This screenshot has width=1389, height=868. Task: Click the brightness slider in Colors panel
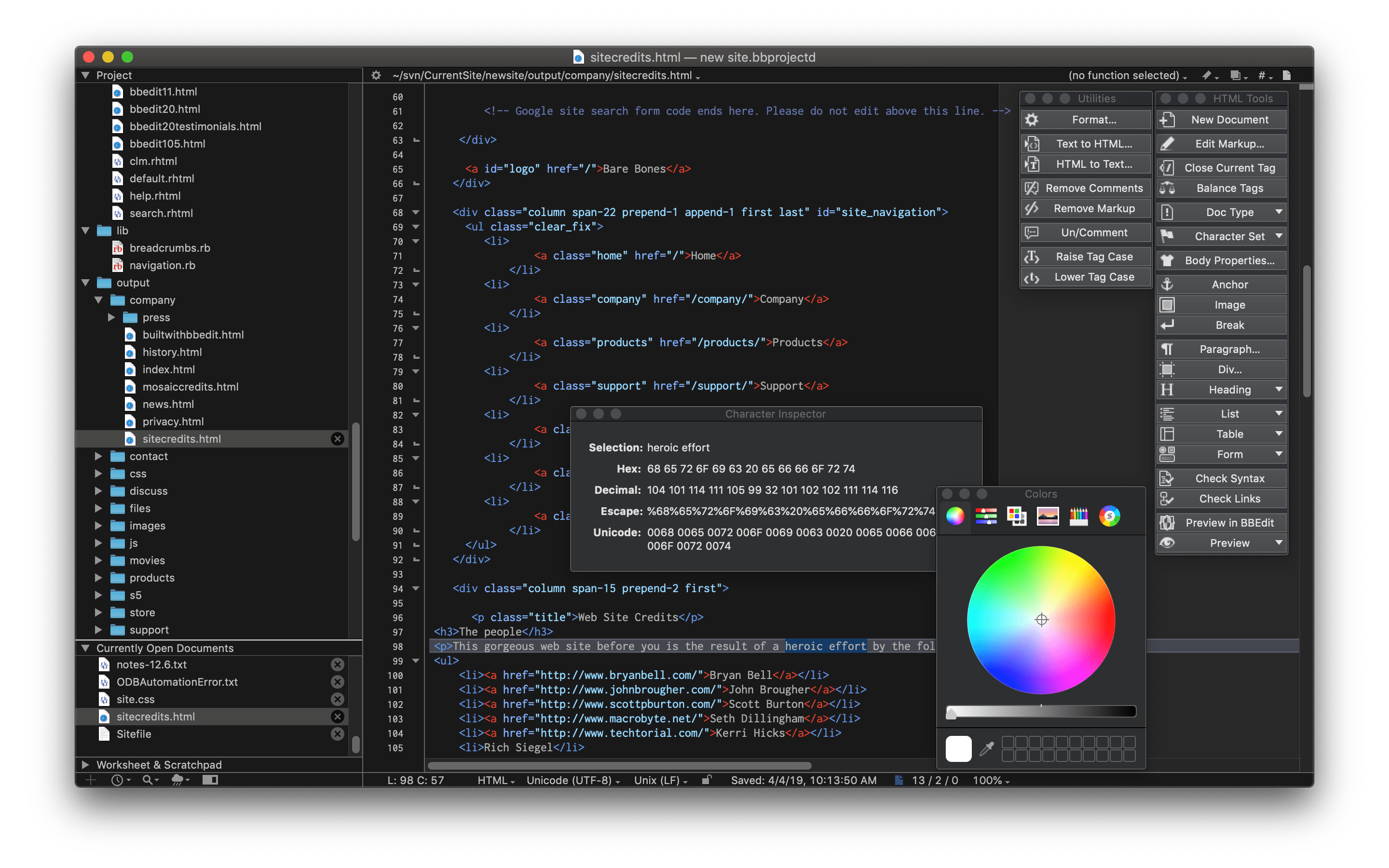pyautogui.click(x=1040, y=712)
